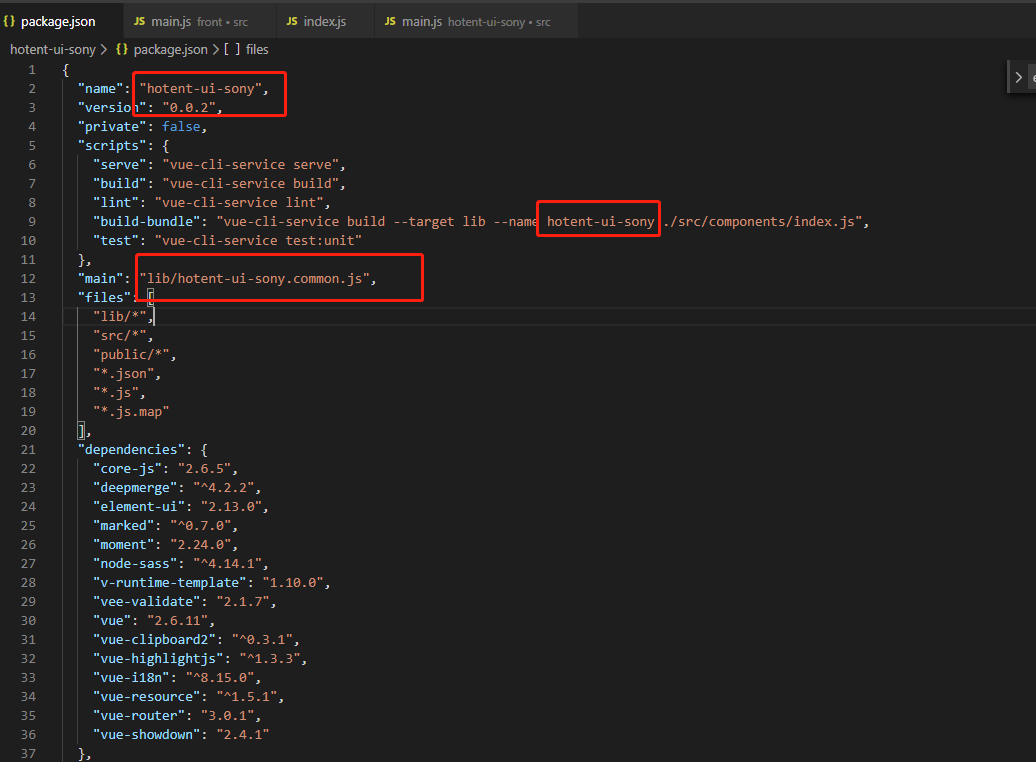Screen dimensions: 1036x762
Task: Click the JS icon on index.js tab
Action: tap(292, 21)
